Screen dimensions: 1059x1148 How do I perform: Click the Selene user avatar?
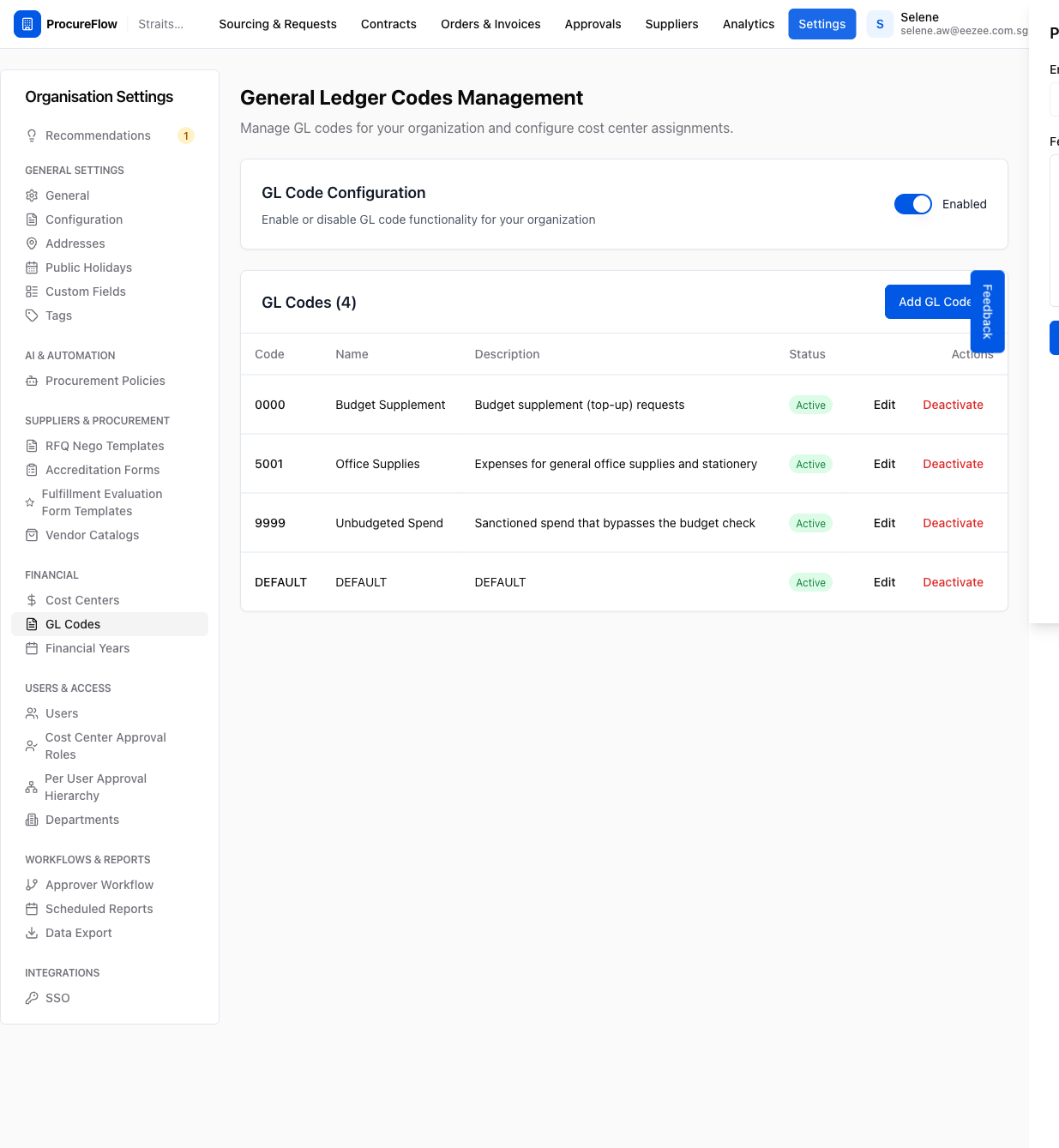pos(880,24)
